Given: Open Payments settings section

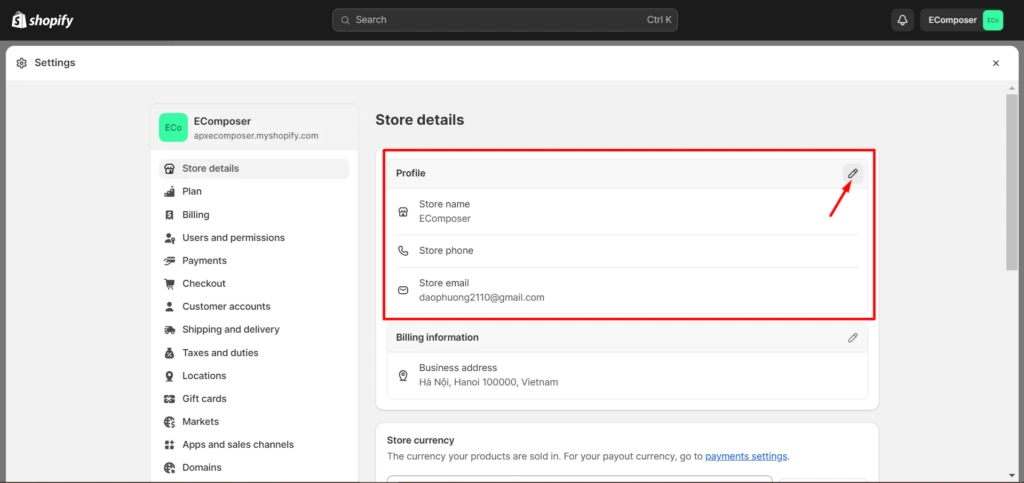Looking at the screenshot, I should [x=204, y=261].
